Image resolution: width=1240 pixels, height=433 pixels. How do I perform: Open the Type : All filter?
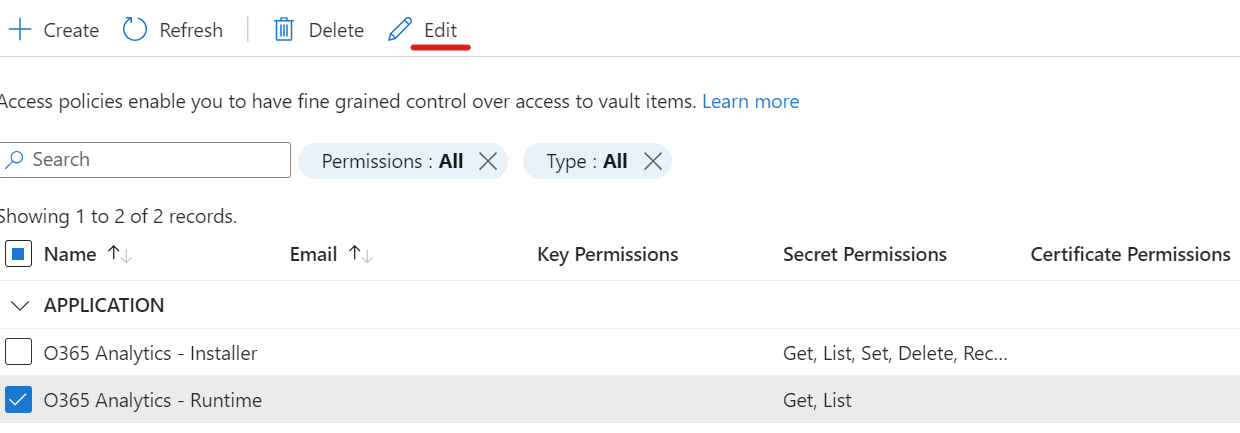click(587, 161)
